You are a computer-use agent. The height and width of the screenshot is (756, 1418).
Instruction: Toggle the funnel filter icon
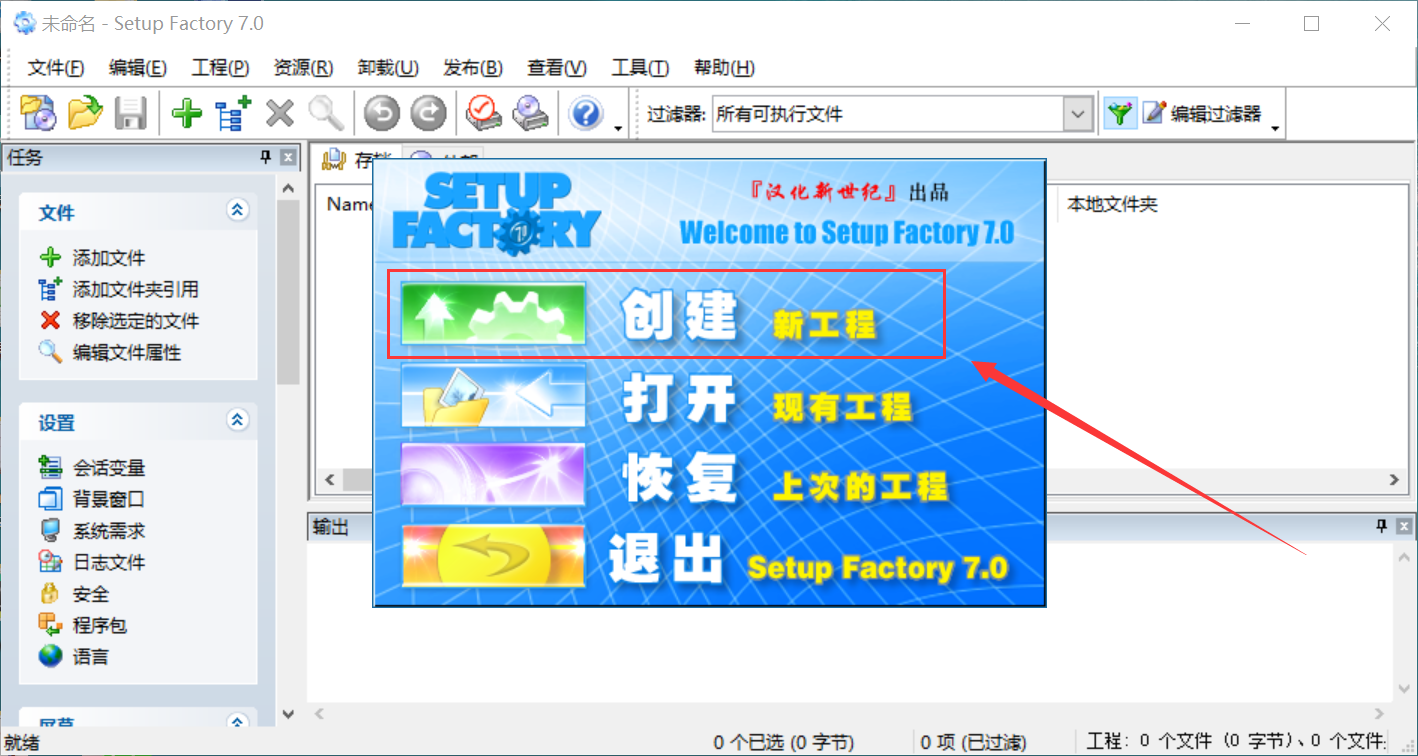click(1121, 113)
